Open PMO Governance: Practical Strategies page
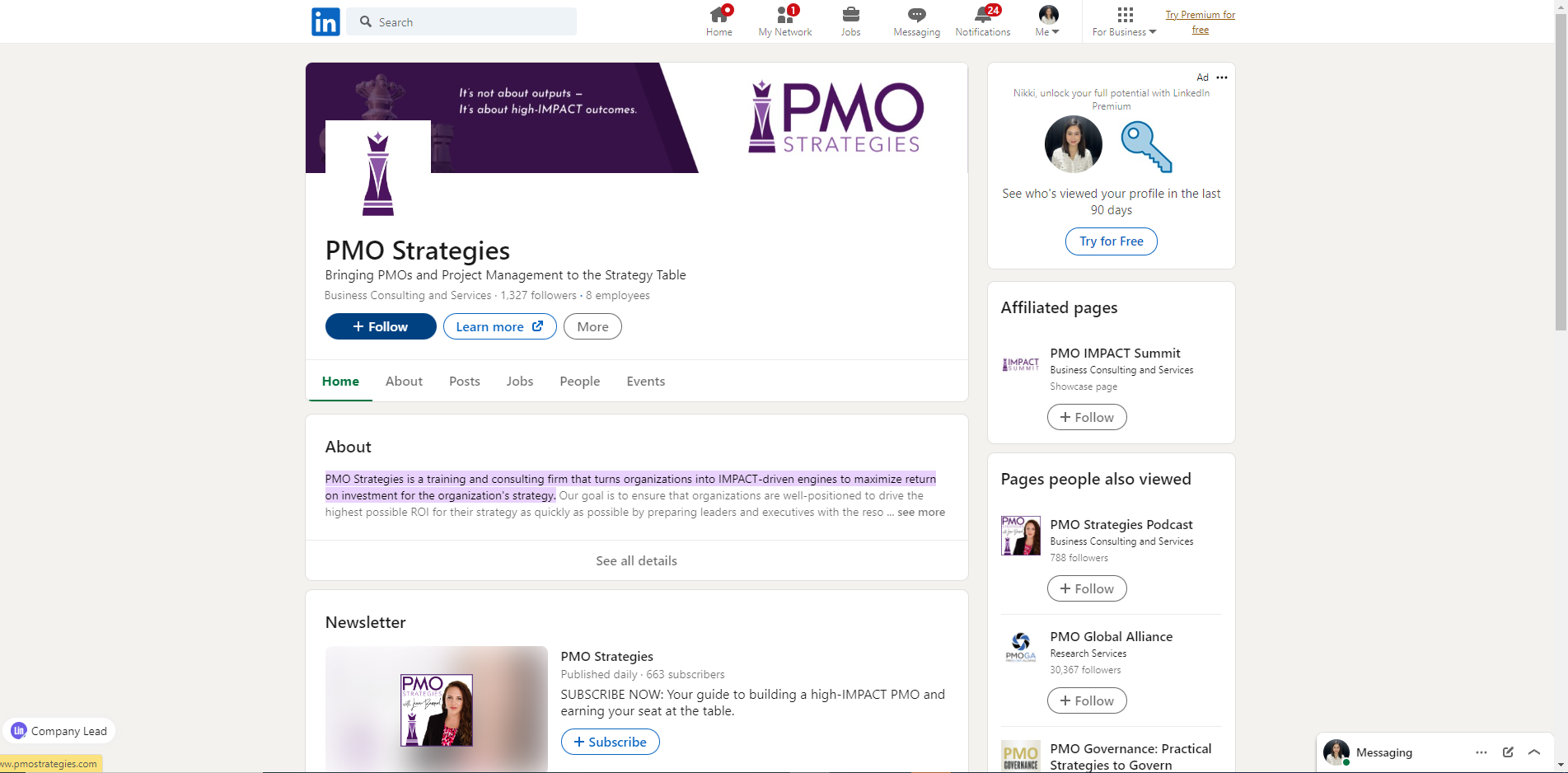This screenshot has width=1568, height=773. [x=1130, y=757]
